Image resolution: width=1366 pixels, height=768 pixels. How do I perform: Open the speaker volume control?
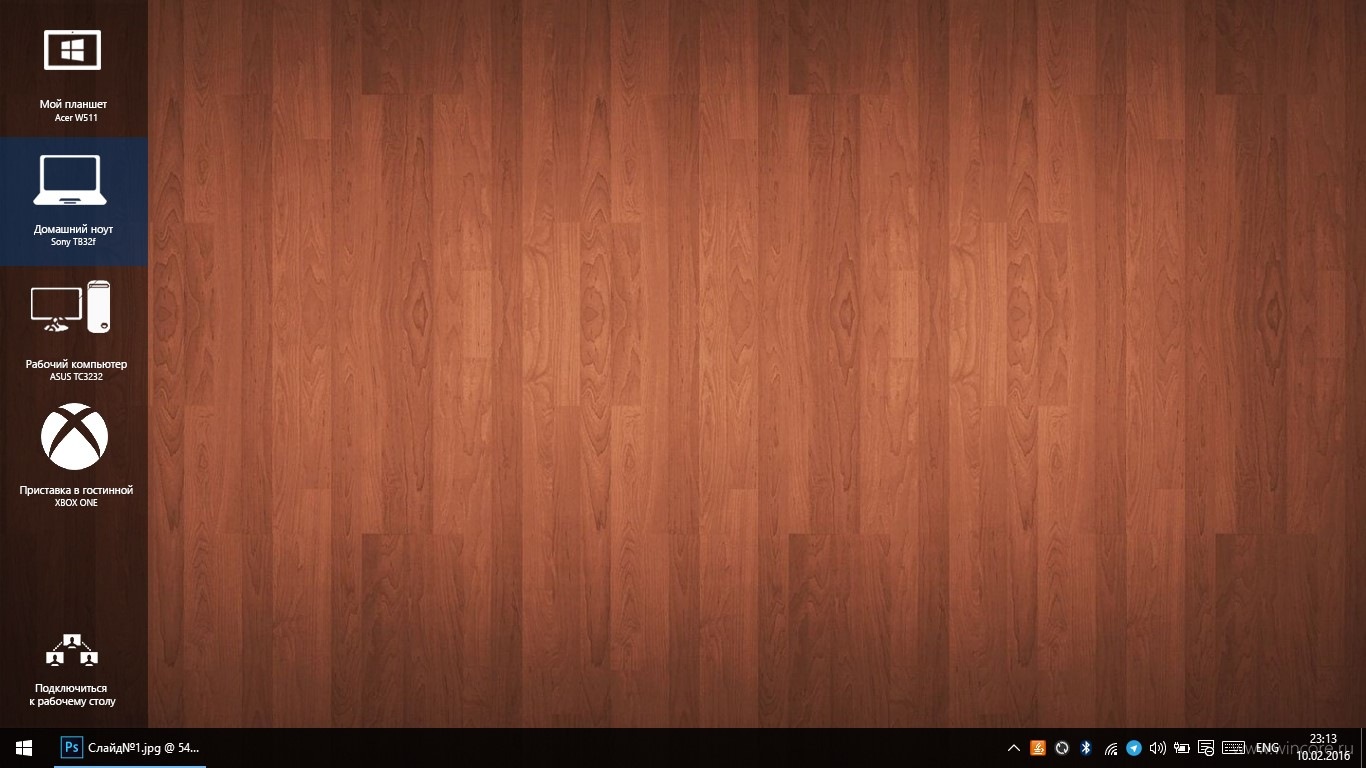[1158, 748]
